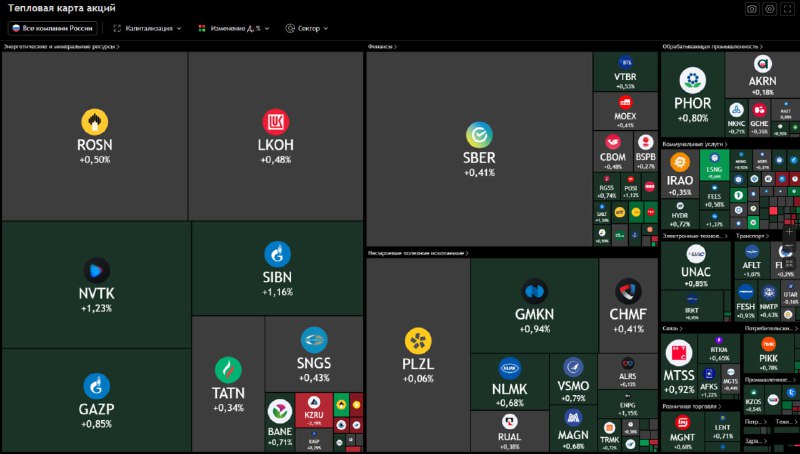The height and width of the screenshot is (454, 800).
Task: Open the VTBR stock tile
Action: [x=625, y=71]
